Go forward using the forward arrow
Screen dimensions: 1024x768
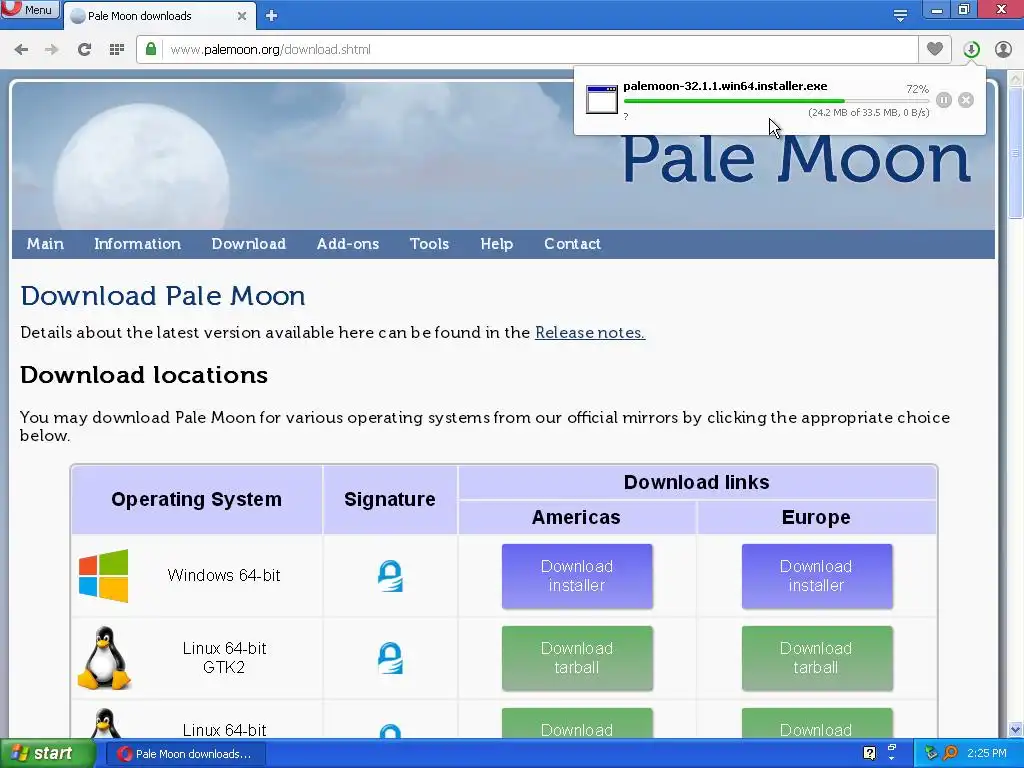point(52,50)
